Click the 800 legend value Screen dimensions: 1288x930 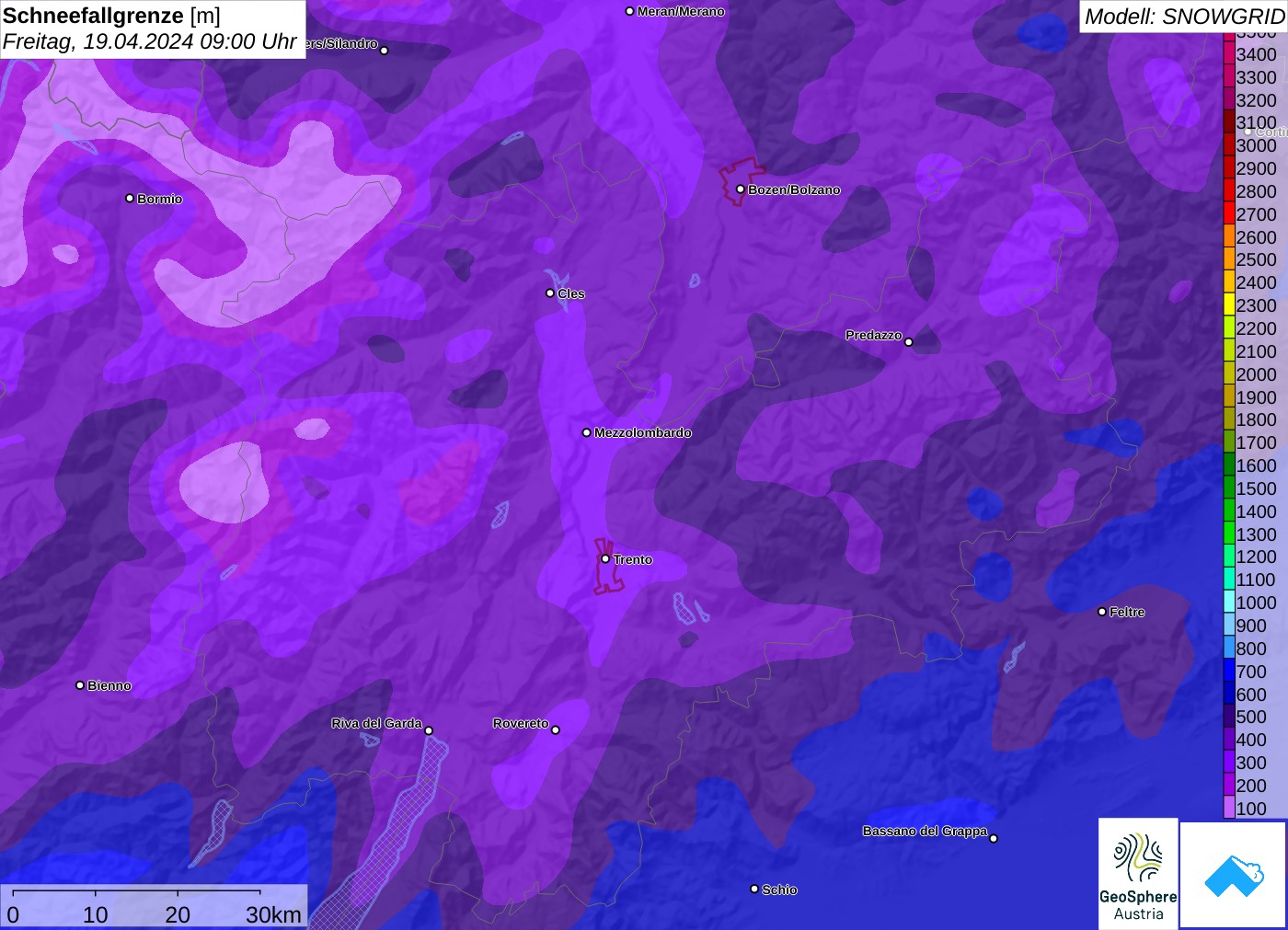(x=1251, y=649)
